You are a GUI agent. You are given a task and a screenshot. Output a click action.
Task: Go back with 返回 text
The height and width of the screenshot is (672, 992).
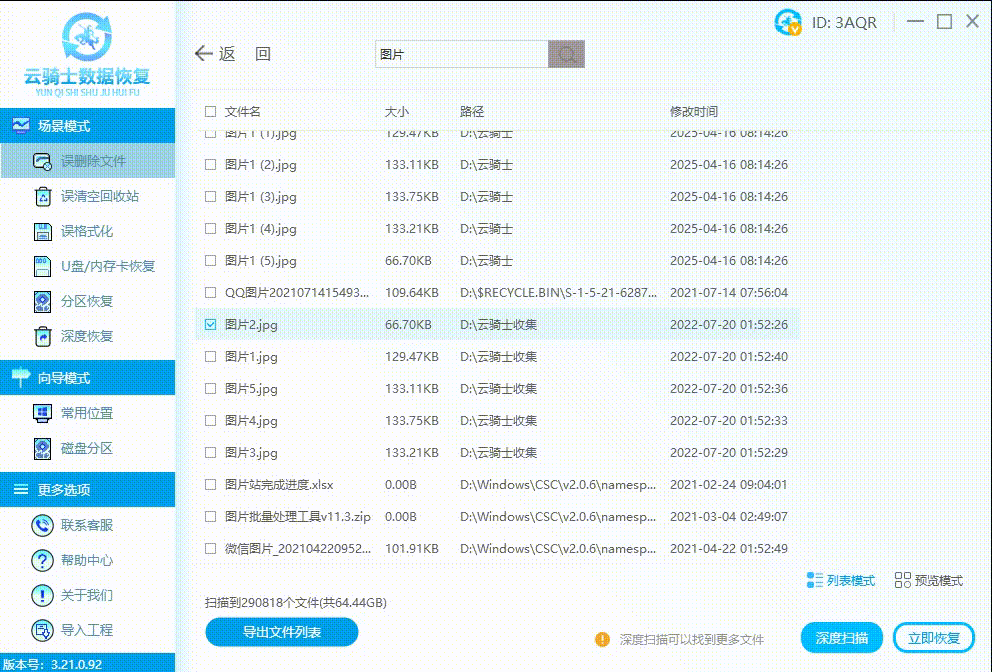tap(245, 54)
